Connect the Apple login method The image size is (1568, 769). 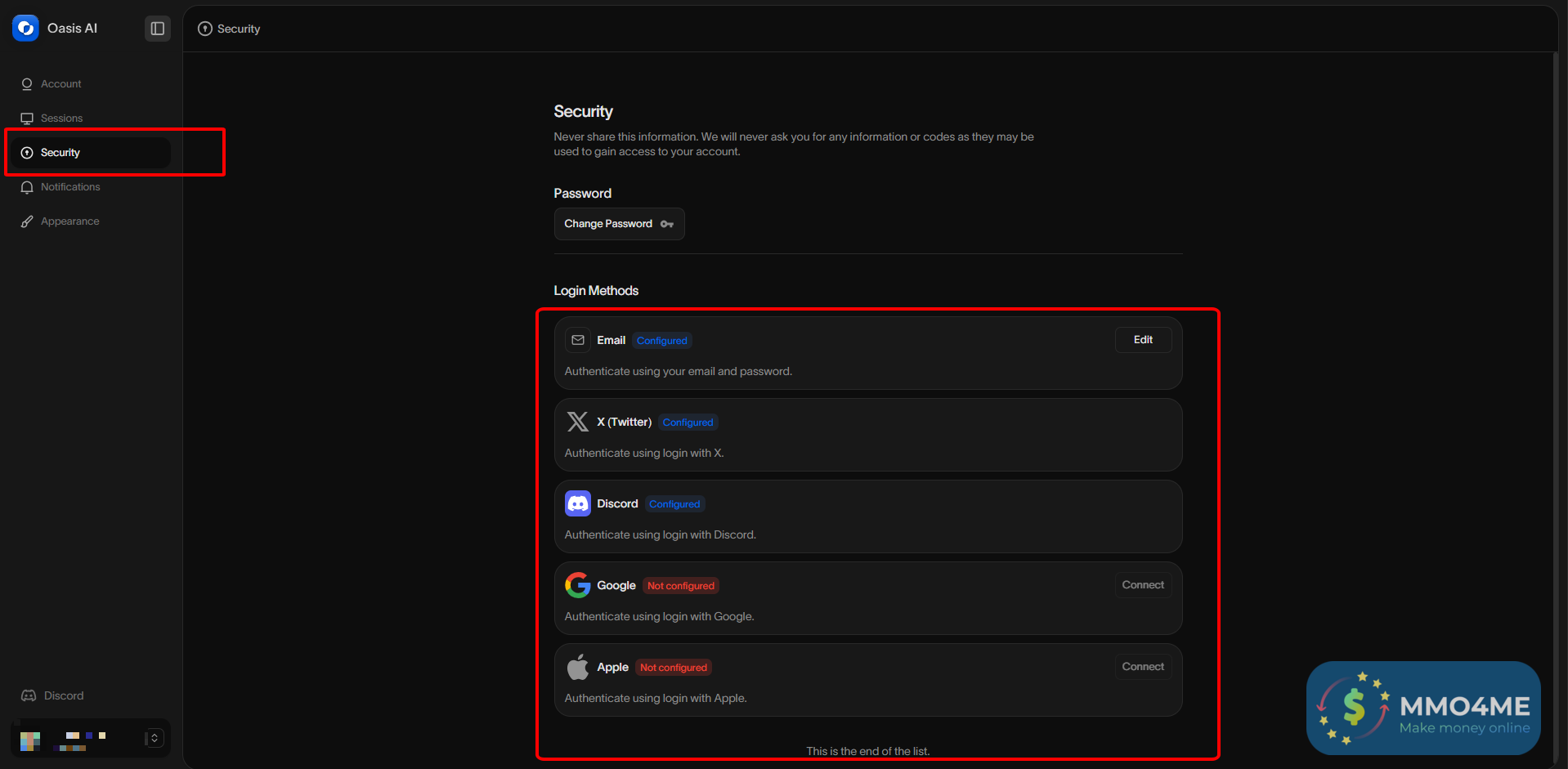(x=1142, y=667)
